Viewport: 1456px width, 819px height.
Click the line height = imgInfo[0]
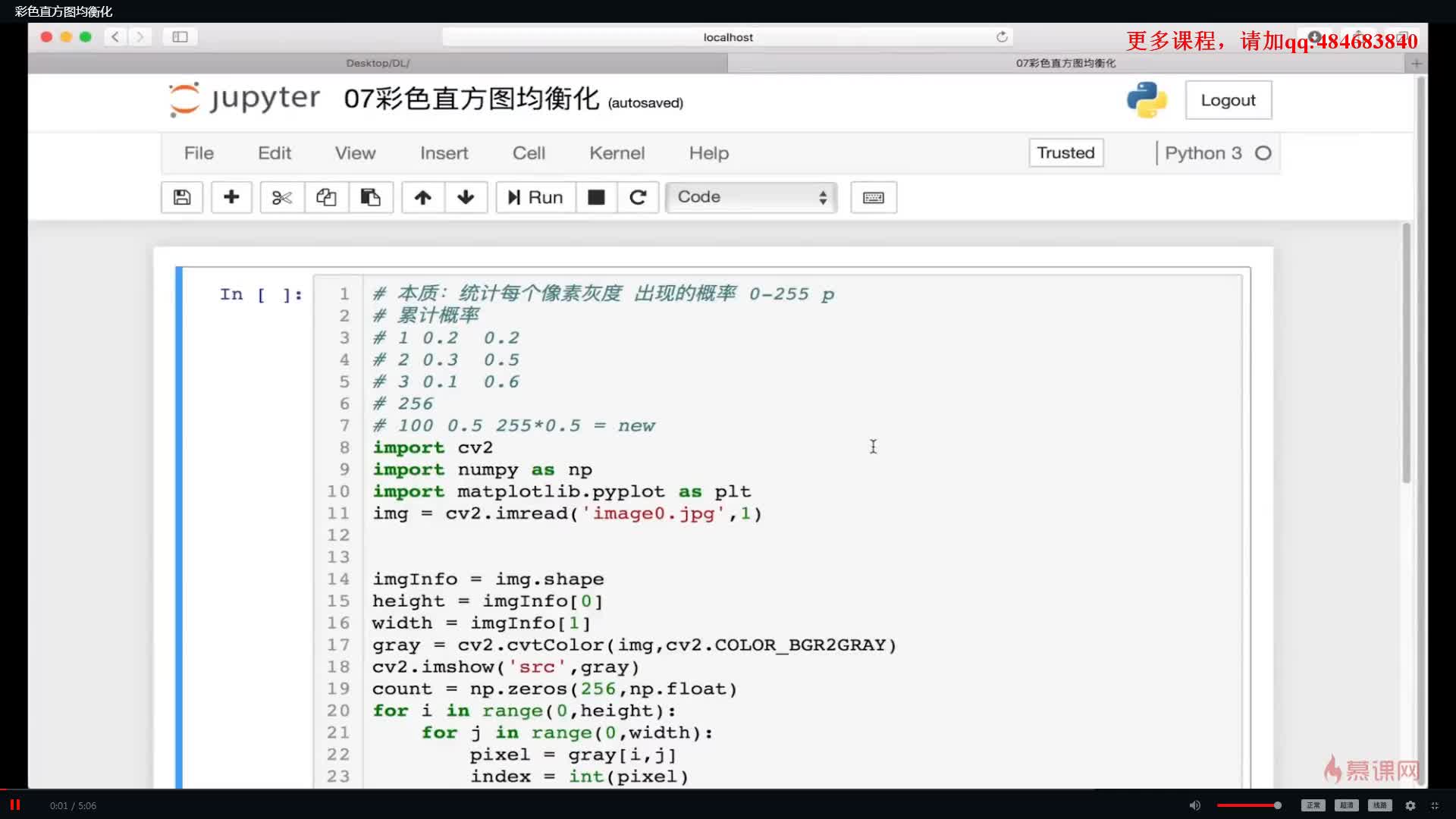(x=488, y=601)
